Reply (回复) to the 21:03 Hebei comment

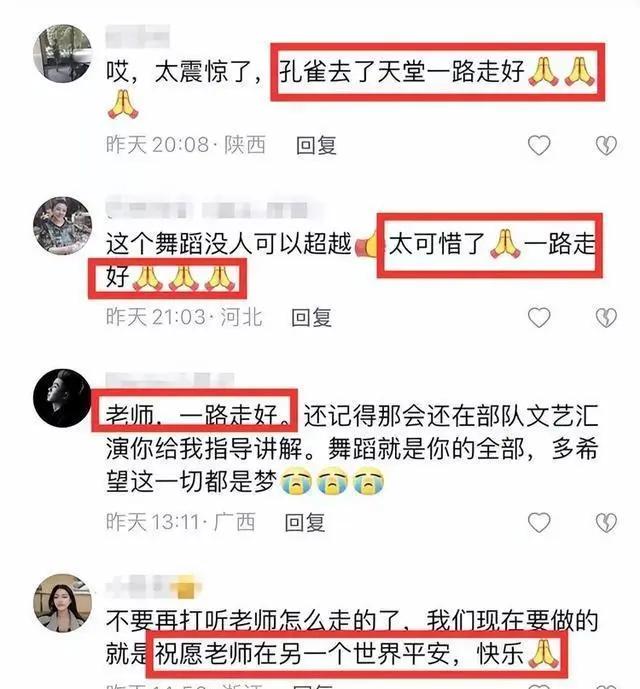[x=312, y=317]
